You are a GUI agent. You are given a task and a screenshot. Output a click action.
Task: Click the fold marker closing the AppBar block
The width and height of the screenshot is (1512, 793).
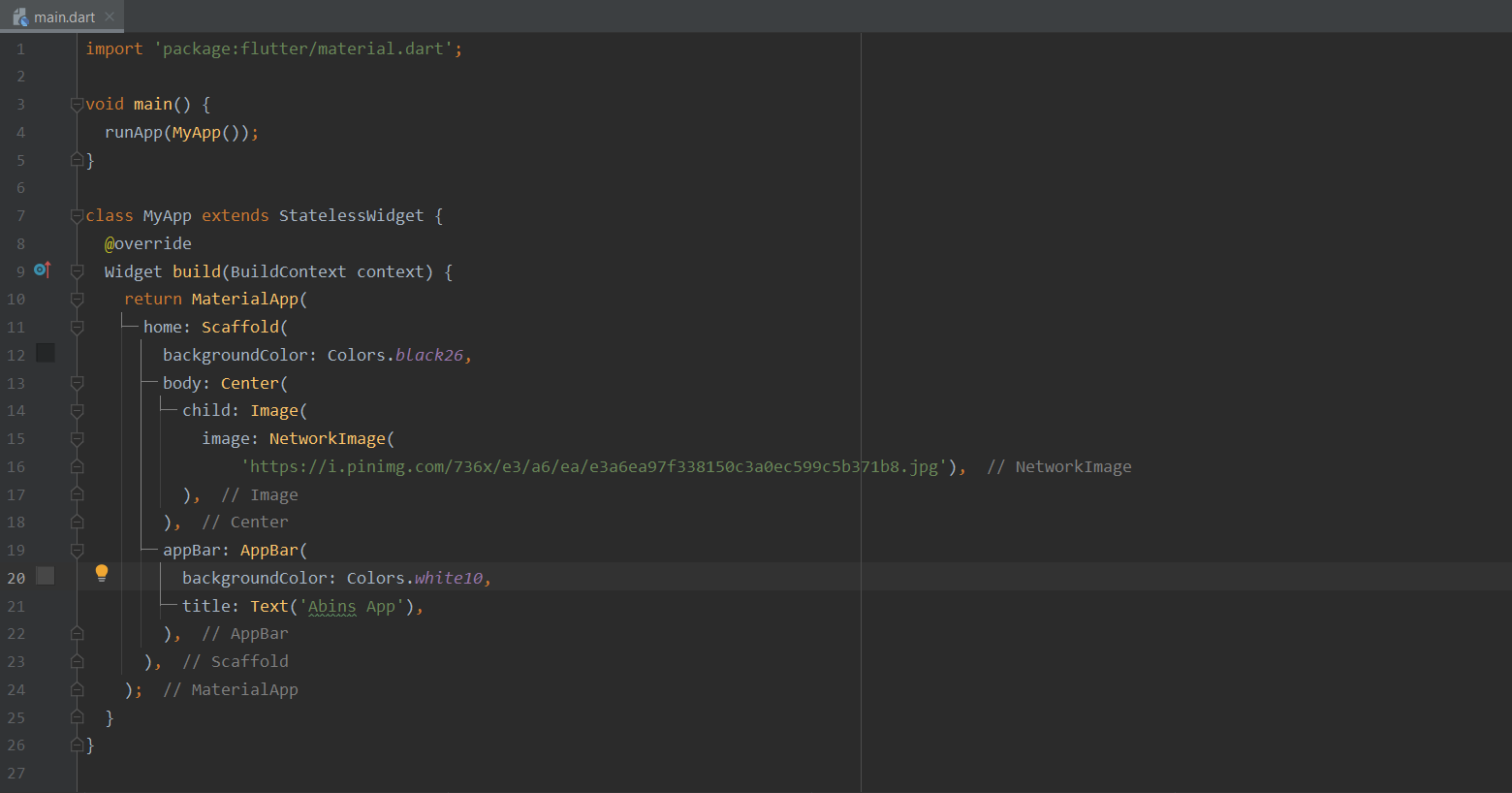click(77, 633)
